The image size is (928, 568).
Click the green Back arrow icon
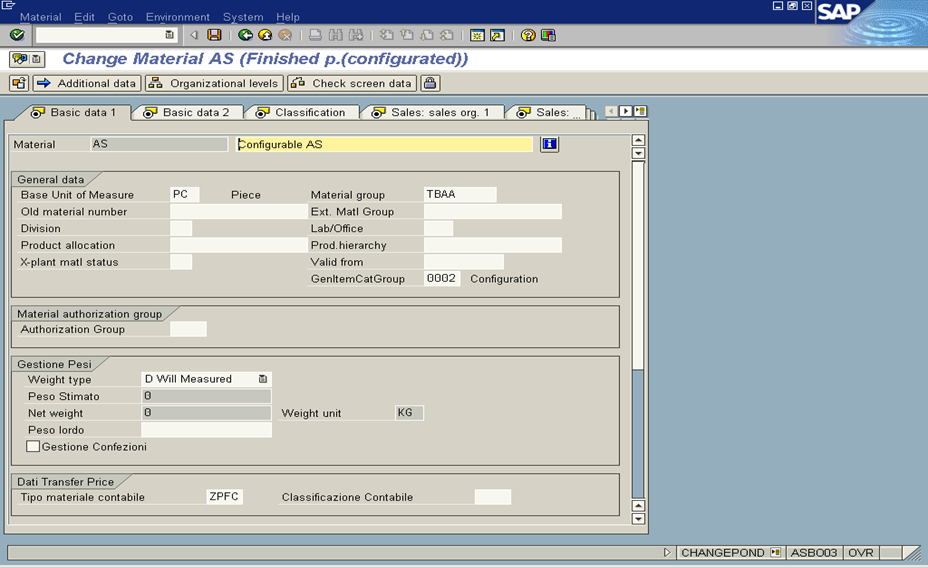[x=245, y=35]
